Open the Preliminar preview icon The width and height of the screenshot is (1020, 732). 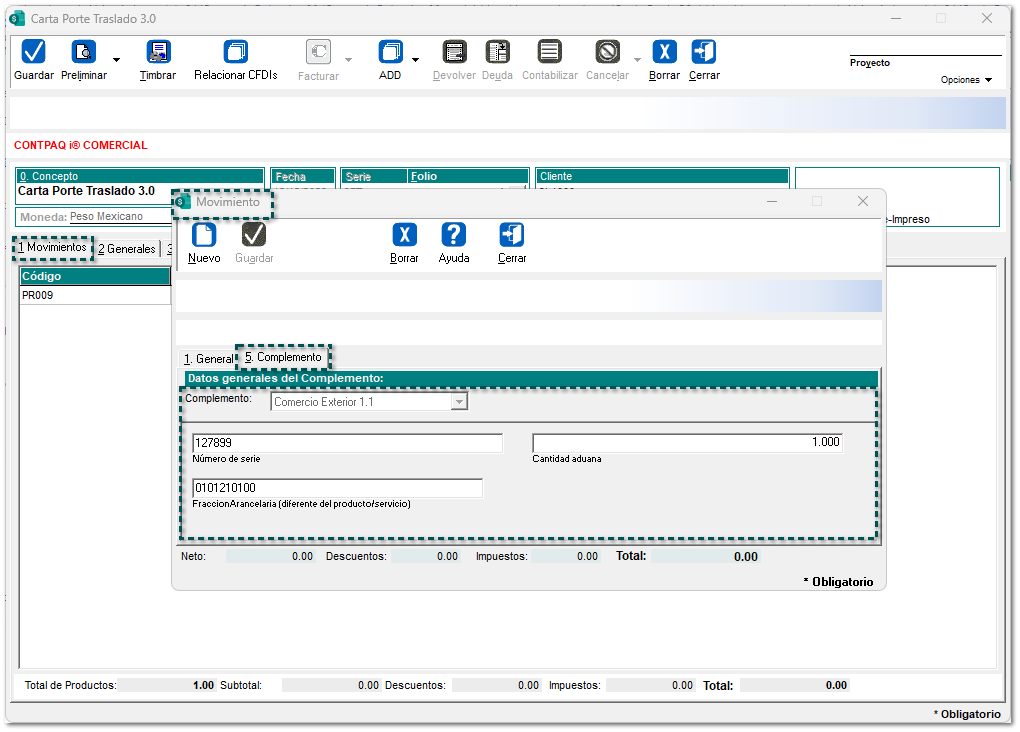point(83,53)
